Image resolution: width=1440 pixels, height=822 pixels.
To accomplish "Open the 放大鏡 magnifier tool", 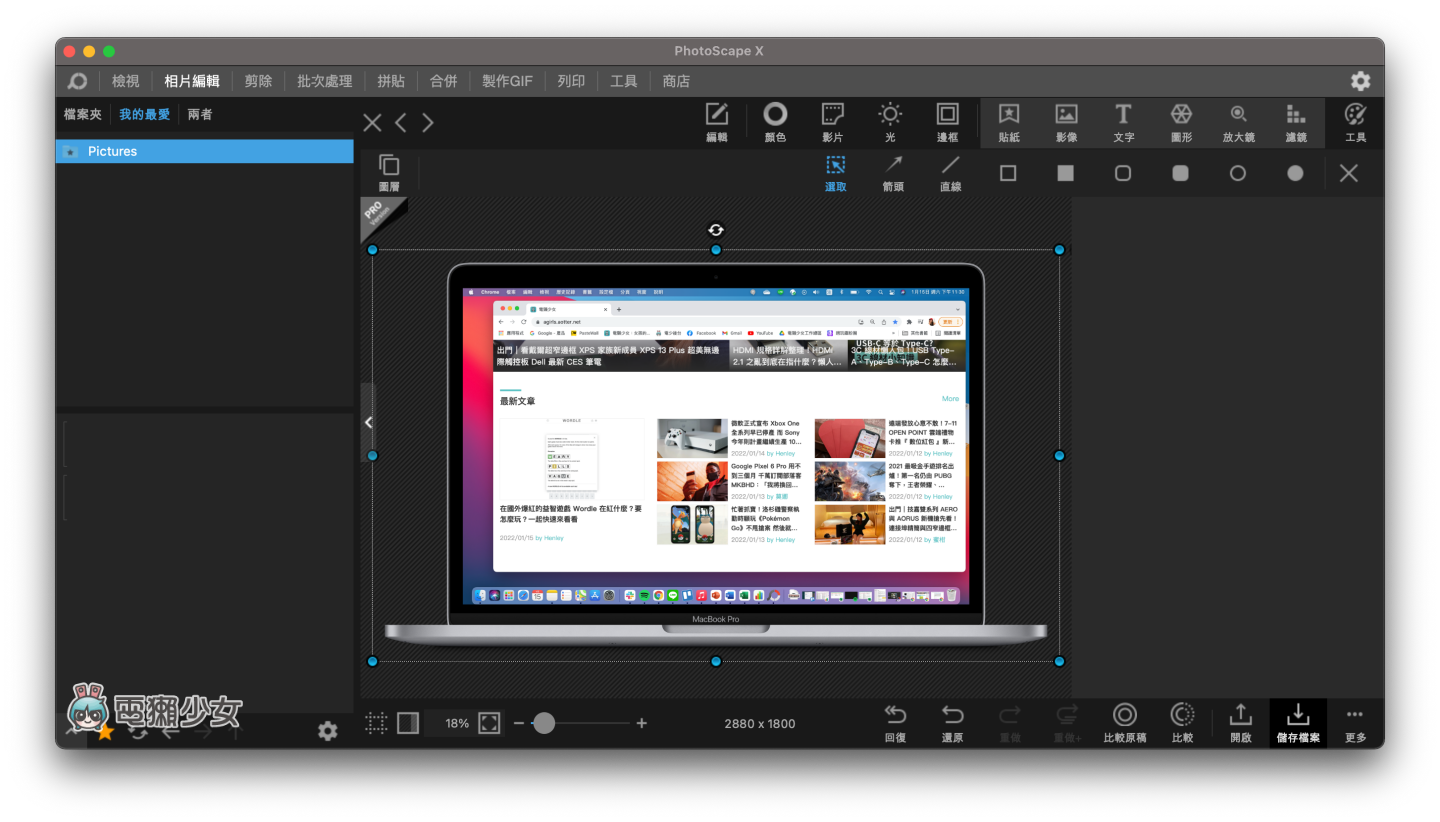I will 1238,122.
